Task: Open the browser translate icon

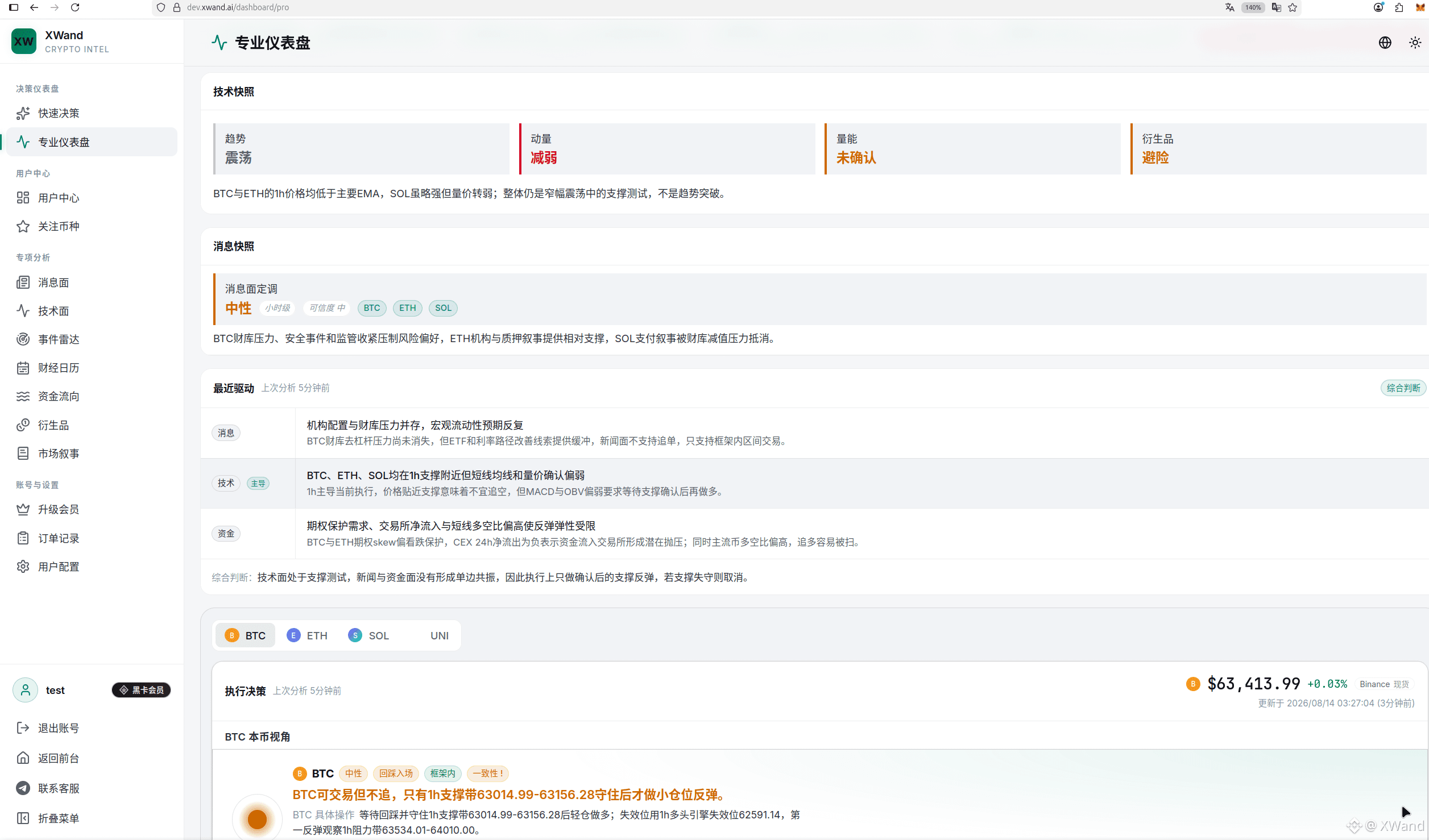Action: coord(1230,7)
